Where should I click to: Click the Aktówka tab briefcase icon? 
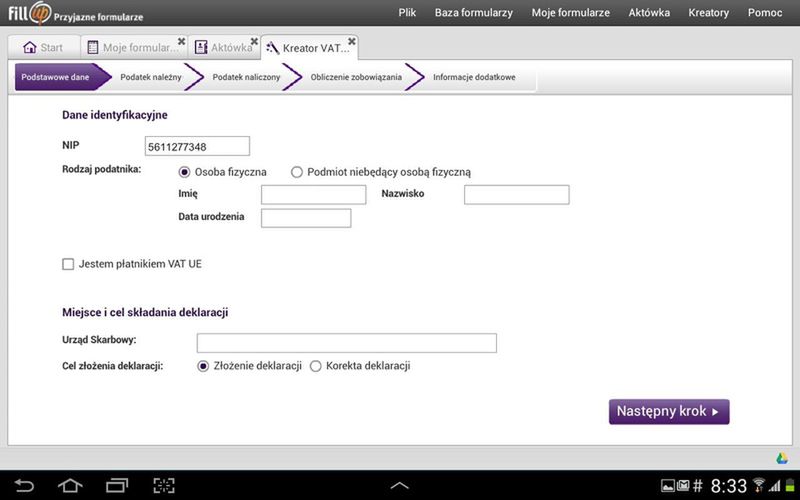pos(201,47)
